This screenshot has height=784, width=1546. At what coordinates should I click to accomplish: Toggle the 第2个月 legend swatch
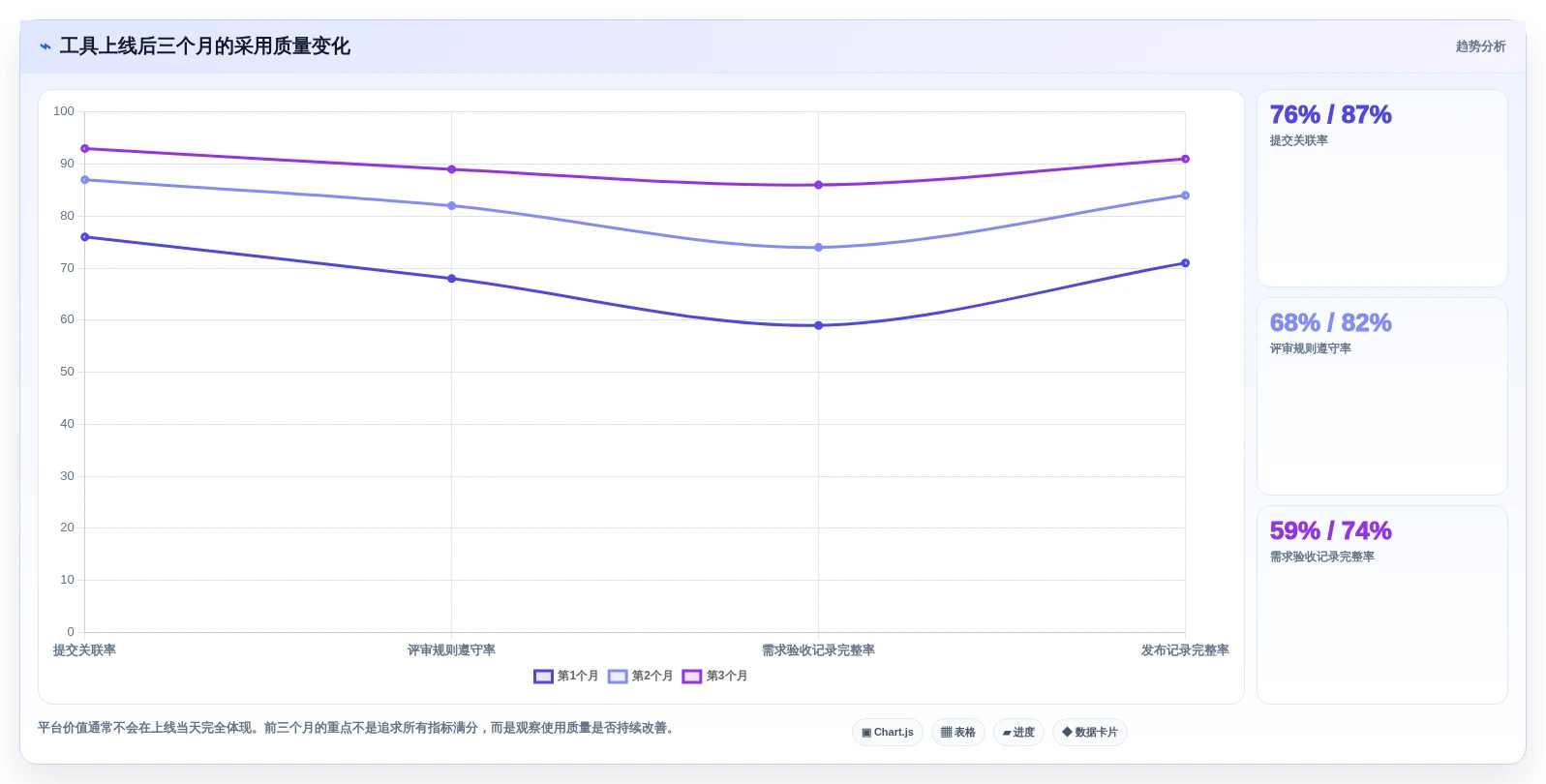pyautogui.click(x=618, y=677)
